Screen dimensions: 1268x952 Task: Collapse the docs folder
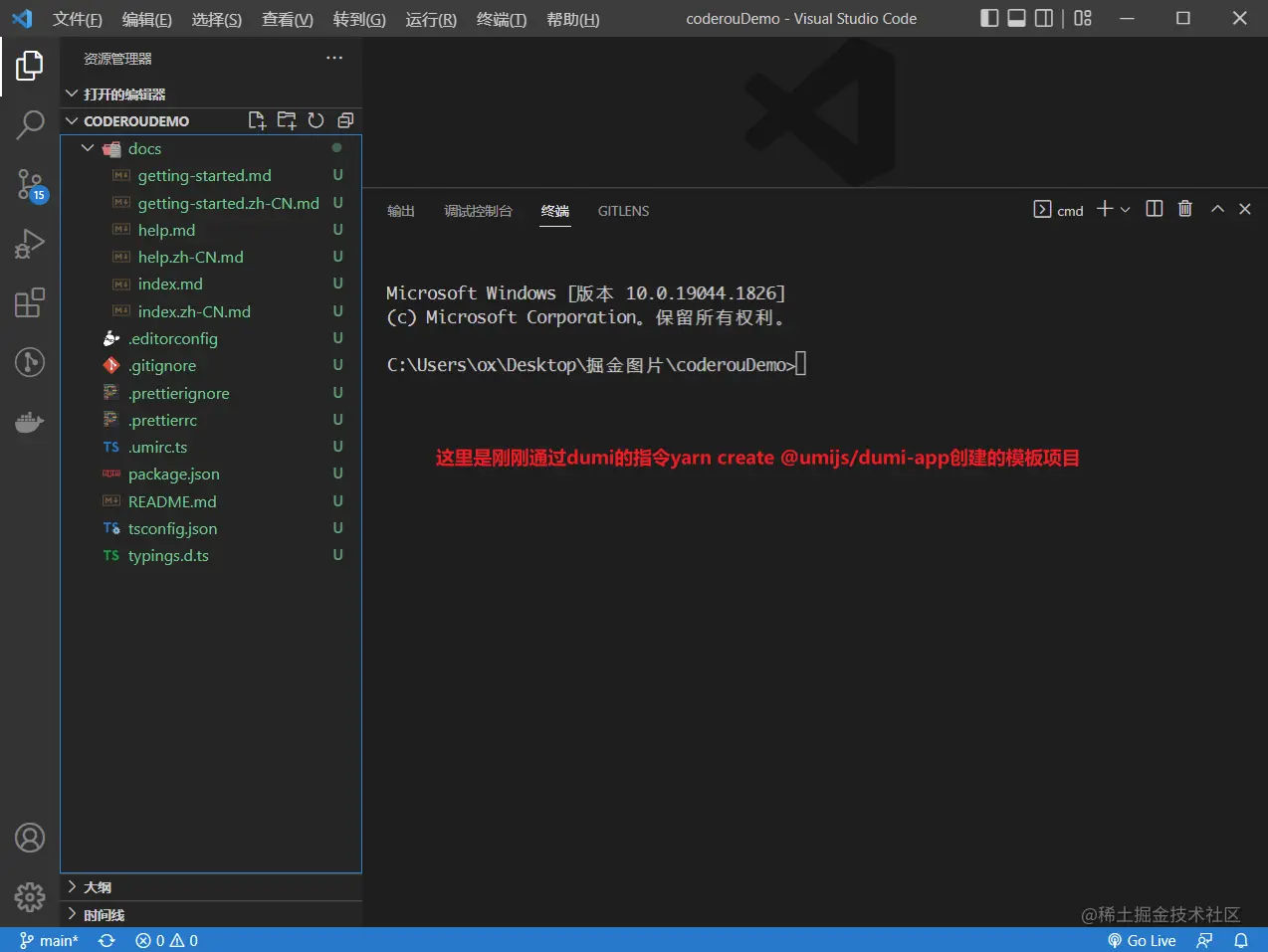click(211, 148)
